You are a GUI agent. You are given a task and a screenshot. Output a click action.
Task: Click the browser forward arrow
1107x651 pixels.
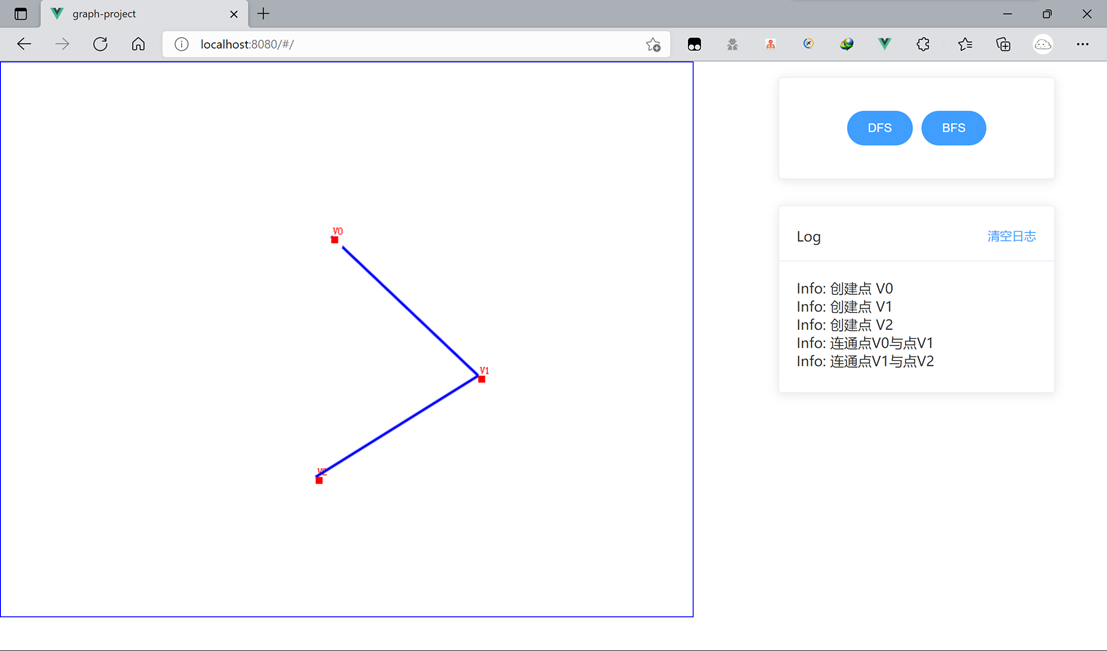pos(62,44)
